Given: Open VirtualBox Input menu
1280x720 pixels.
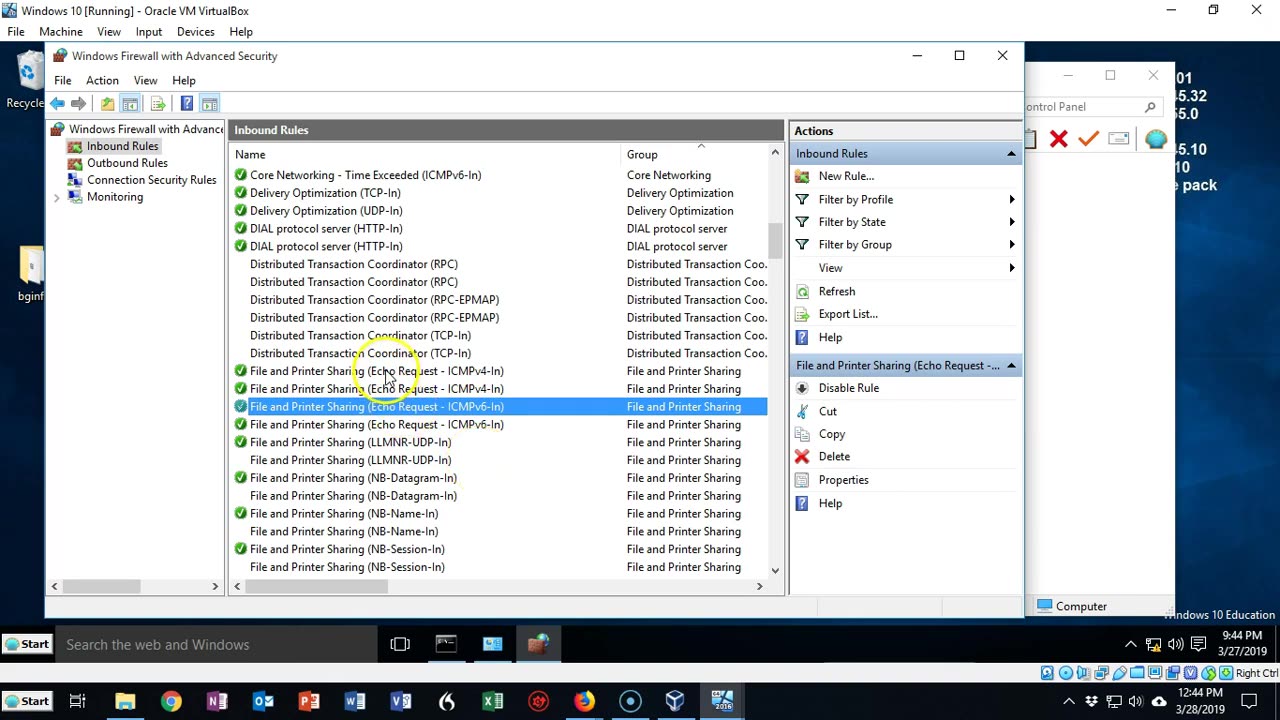Looking at the screenshot, I should point(149,32).
